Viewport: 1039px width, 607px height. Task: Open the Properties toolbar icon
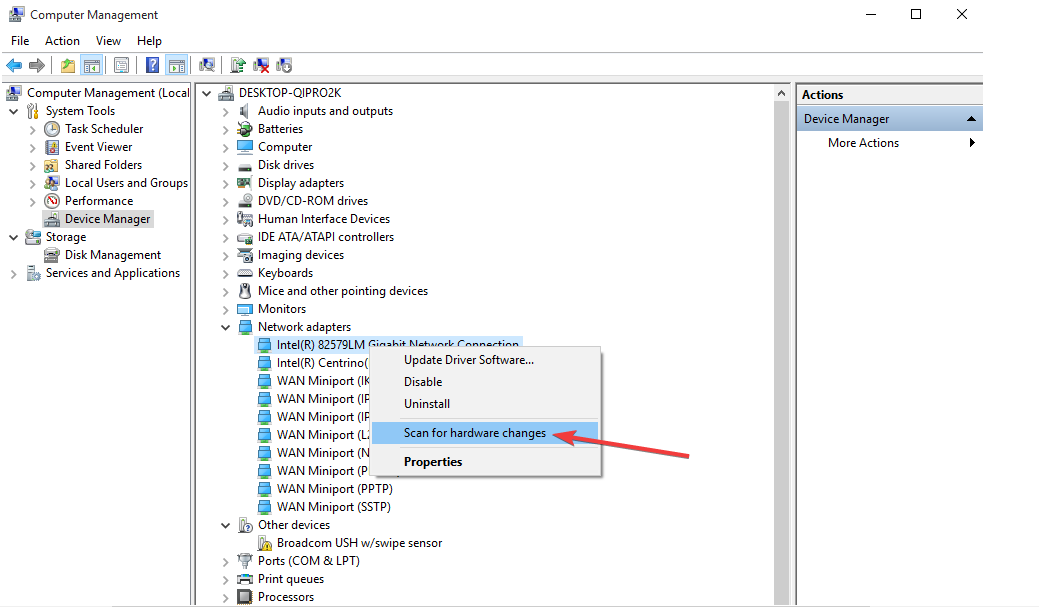(121, 66)
